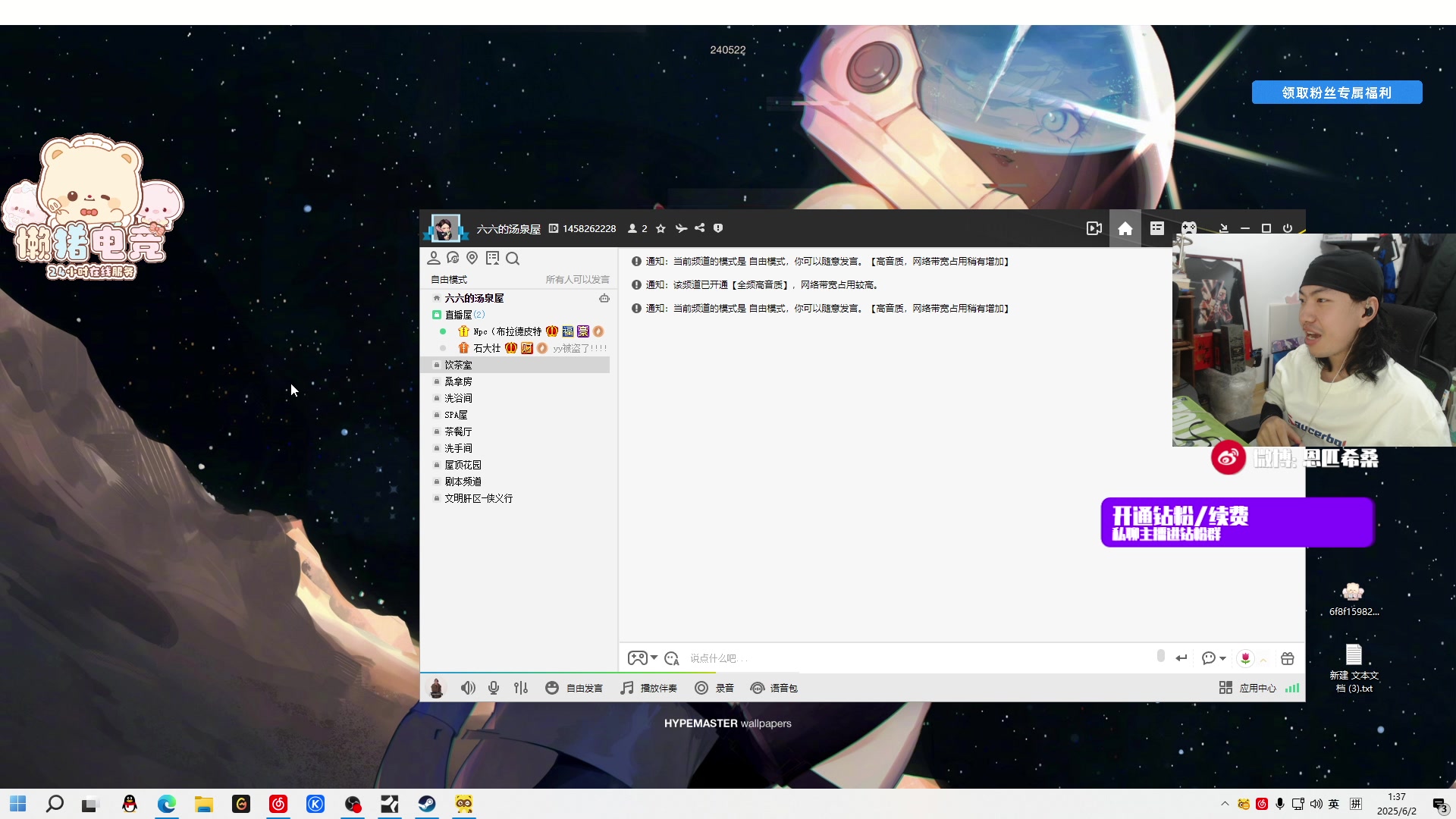Open the channel template list icon
Image resolution: width=1456 pixels, height=819 pixels.
point(1157,228)
